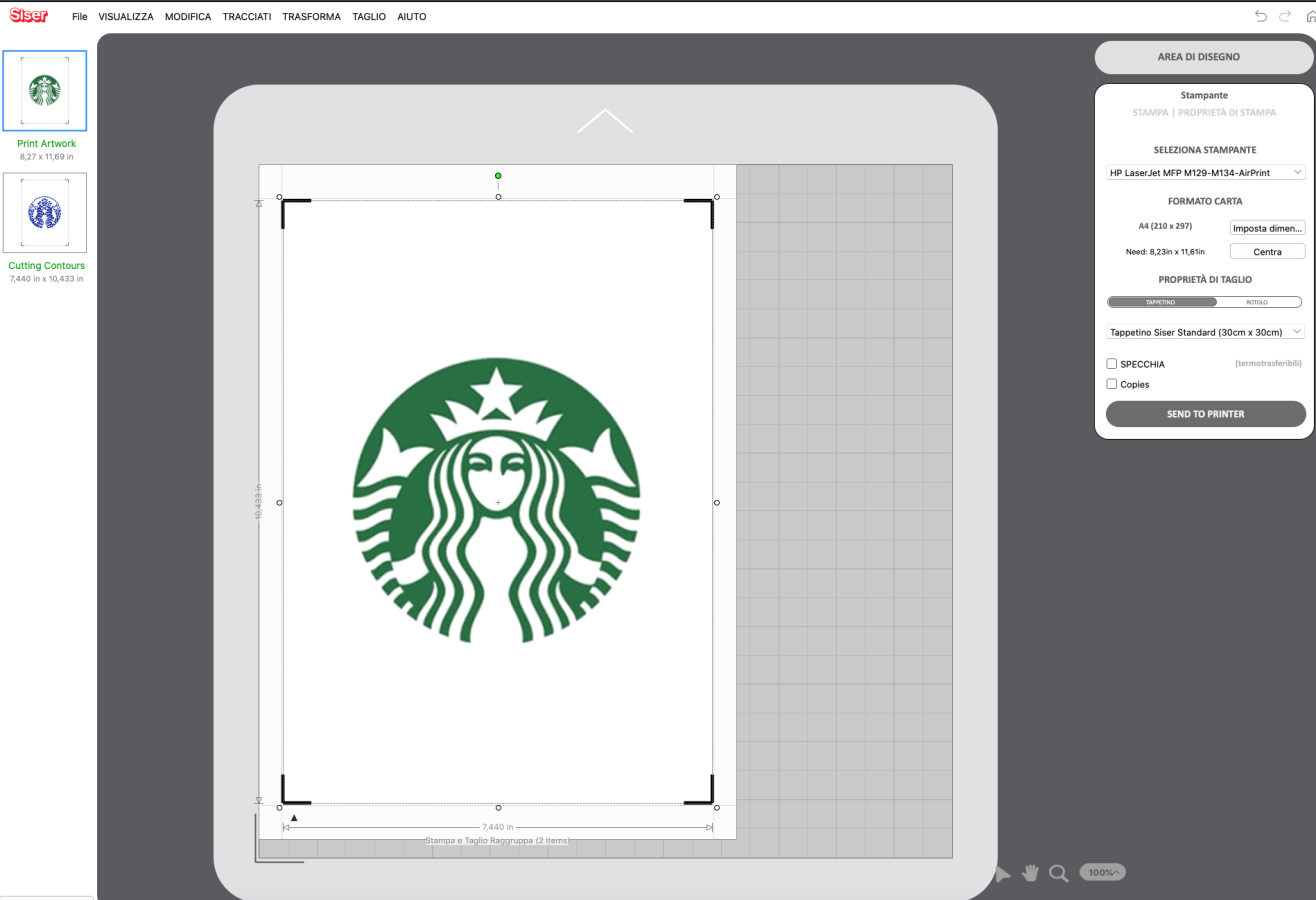
Task: Open the TRASFORMA menu
Action: point(312,17)
